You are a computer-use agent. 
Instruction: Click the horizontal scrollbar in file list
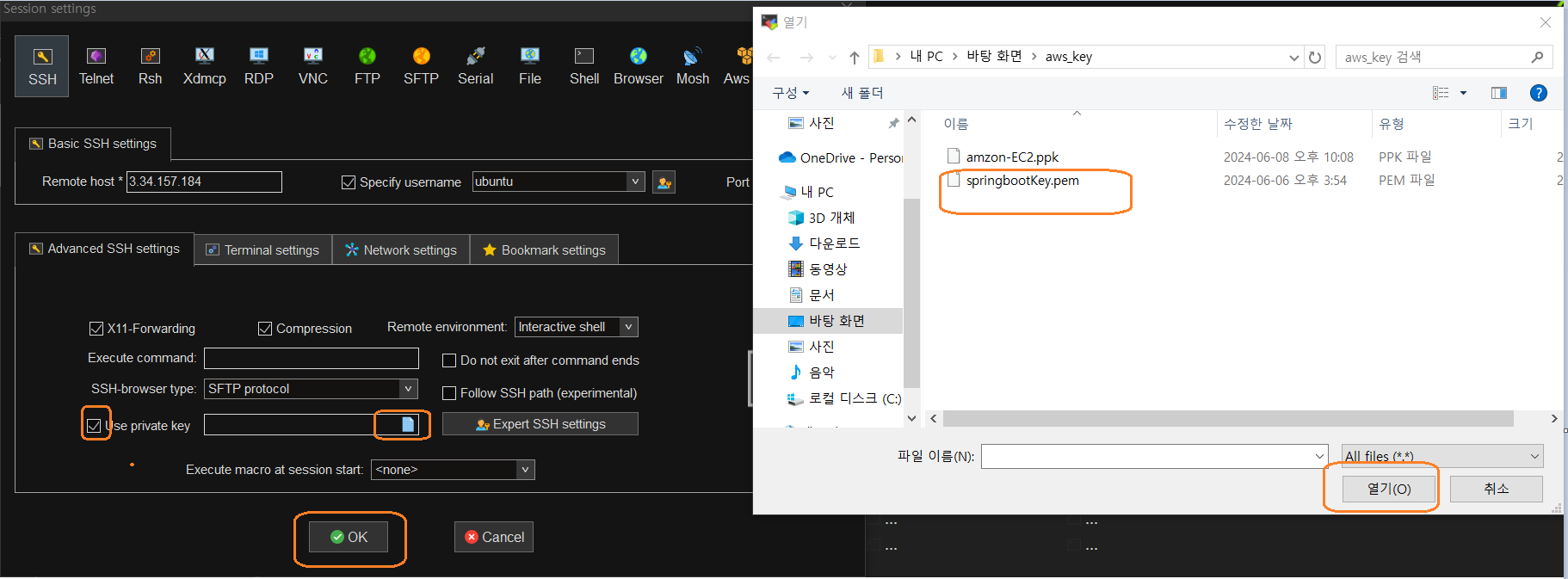(1228, 418)
